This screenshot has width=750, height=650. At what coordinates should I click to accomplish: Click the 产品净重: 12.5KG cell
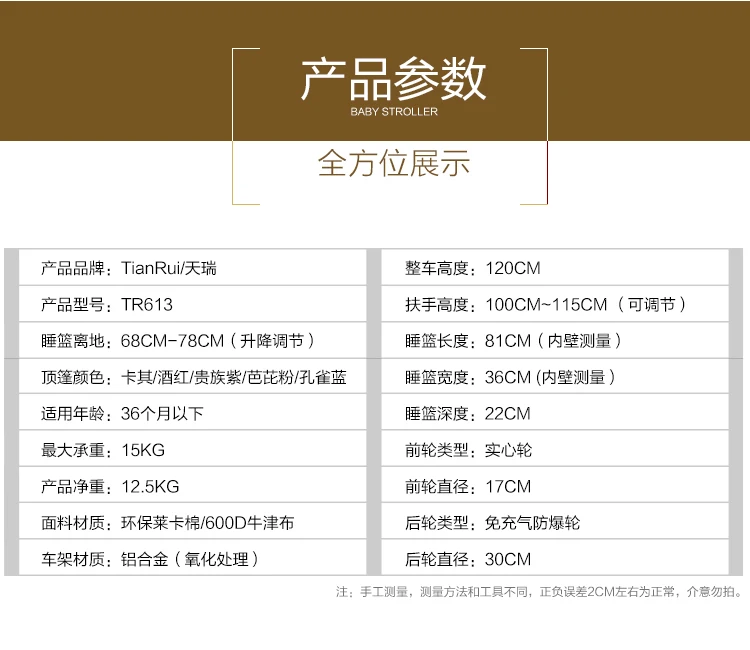pyautogui.click(x=192, y=486)
